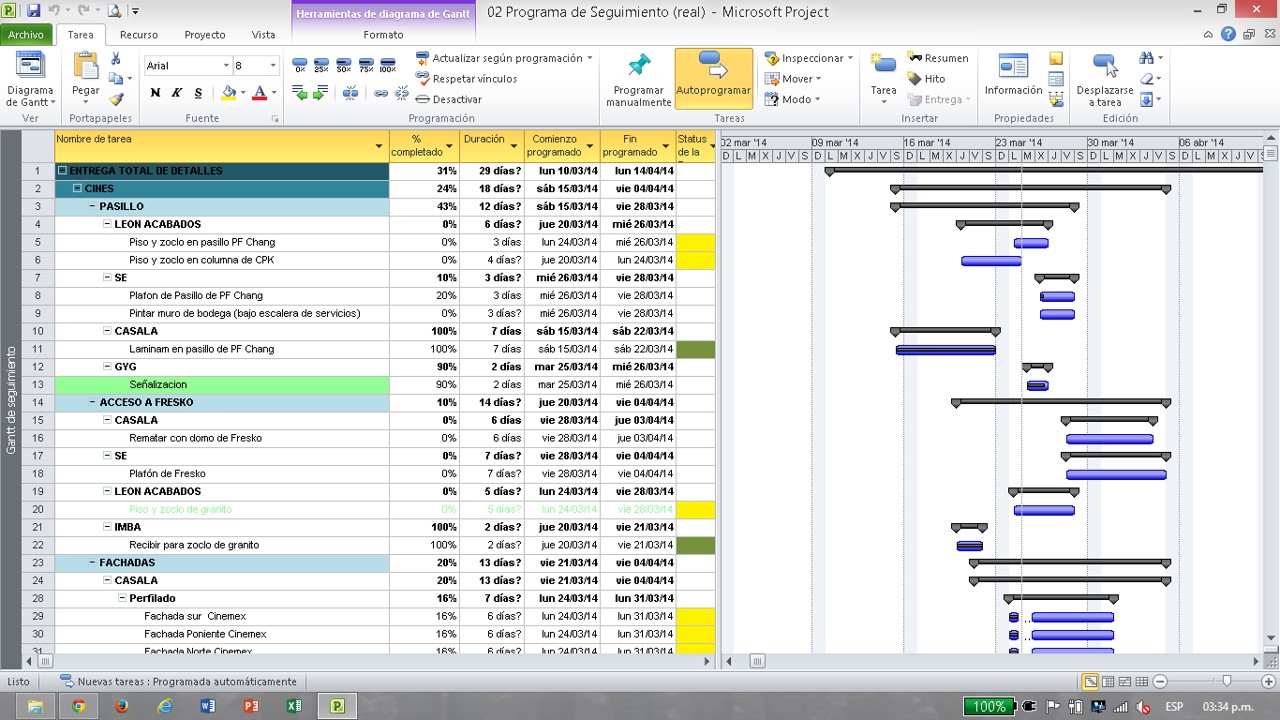
Task: Click the Fill down blue arrow icon
Action: tap(1146, 100)
